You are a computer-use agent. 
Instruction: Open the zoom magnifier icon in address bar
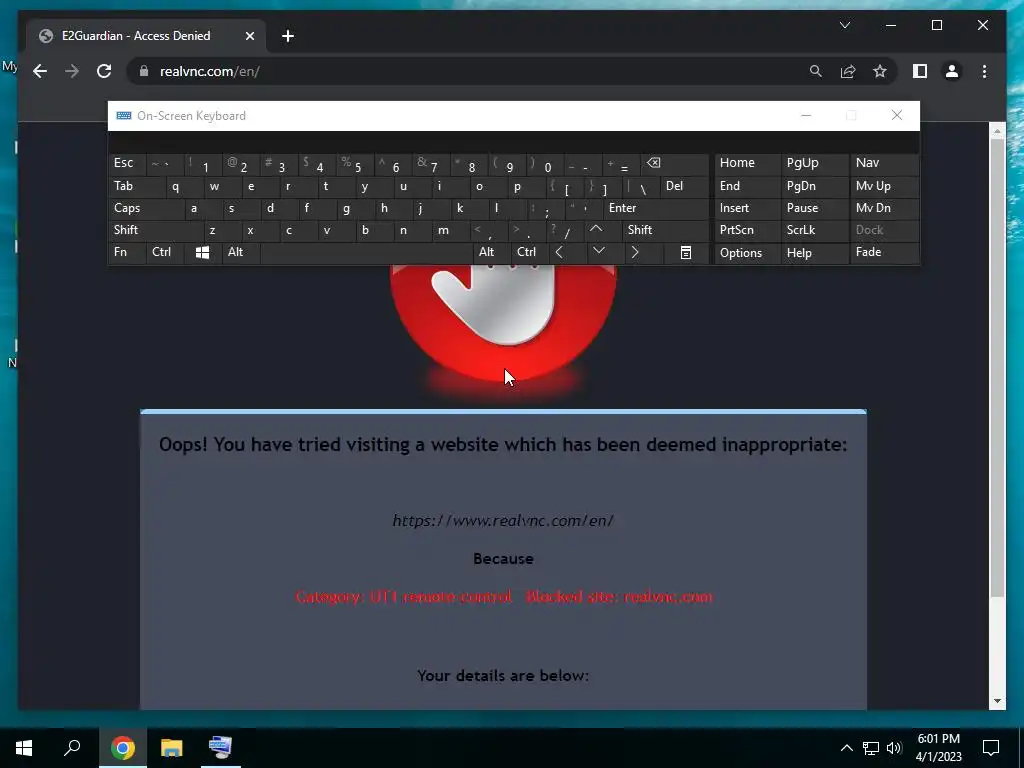[x=816, y=71]
